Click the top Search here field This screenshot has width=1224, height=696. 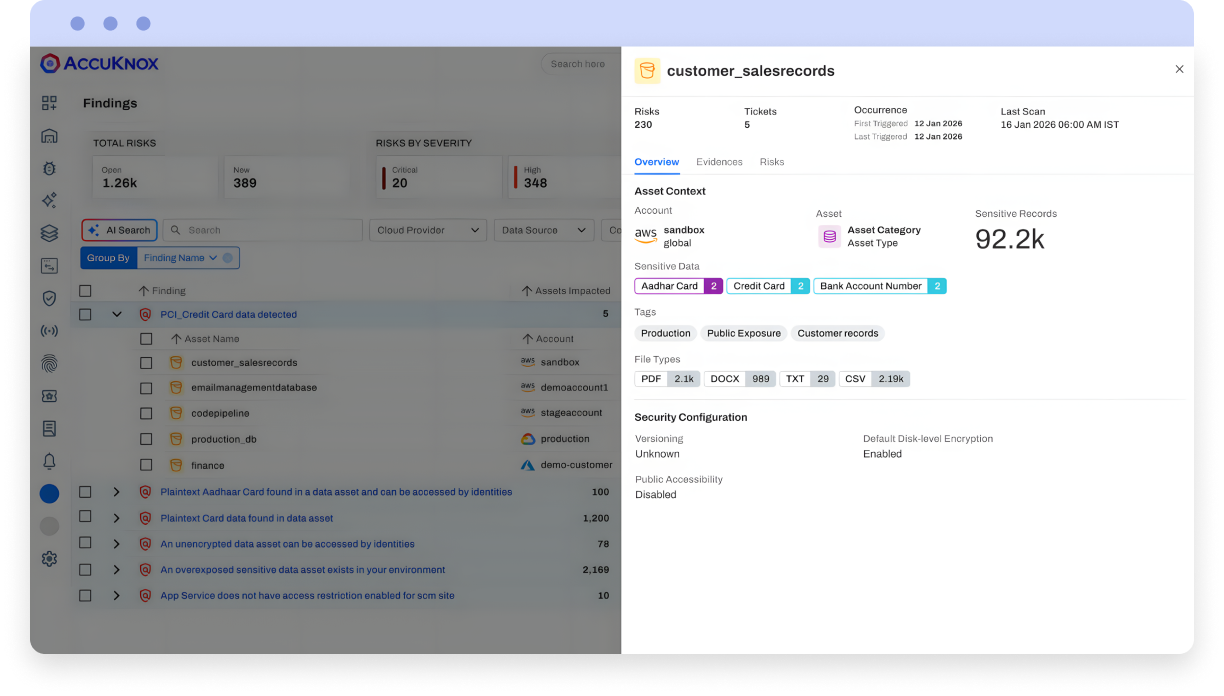(x=580, y=64)
